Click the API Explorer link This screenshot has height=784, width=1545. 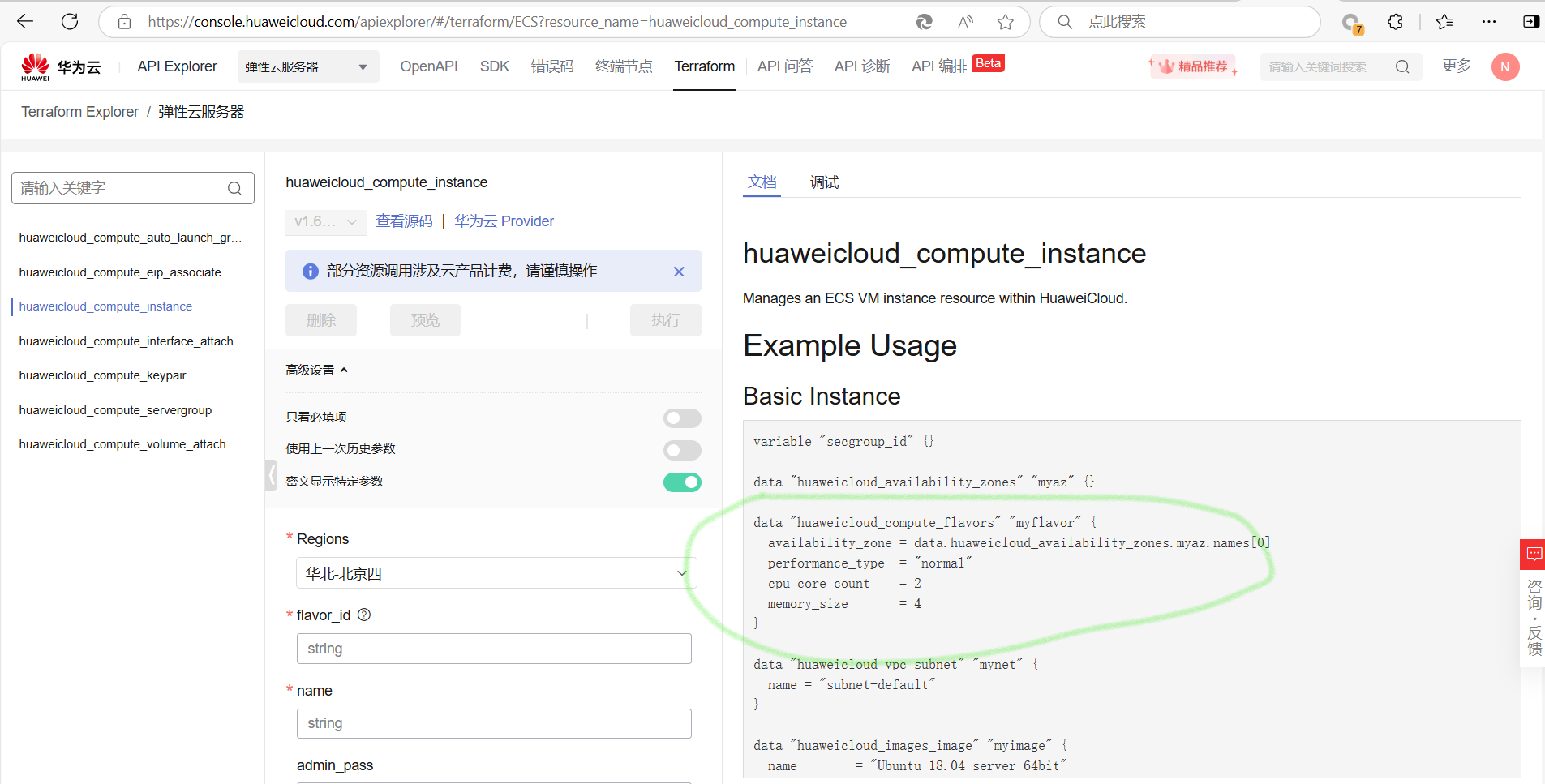point(178,66)
